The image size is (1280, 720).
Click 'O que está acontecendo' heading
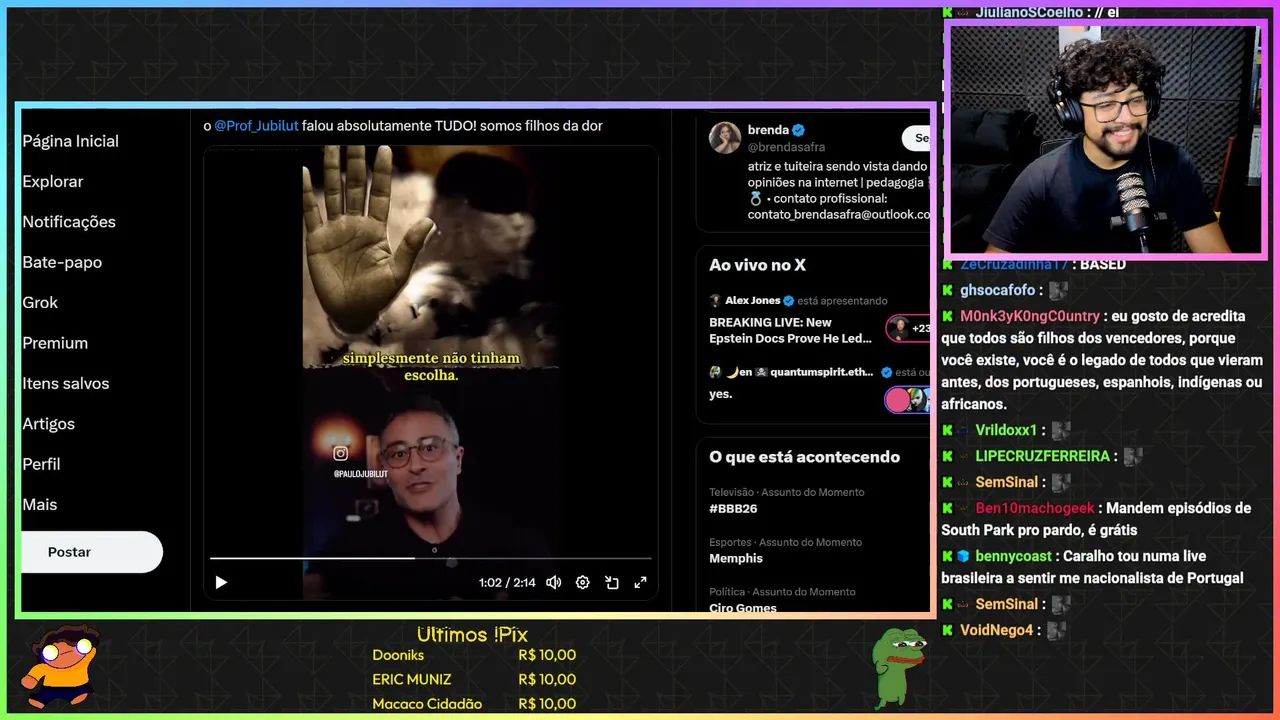coord(805,457)
